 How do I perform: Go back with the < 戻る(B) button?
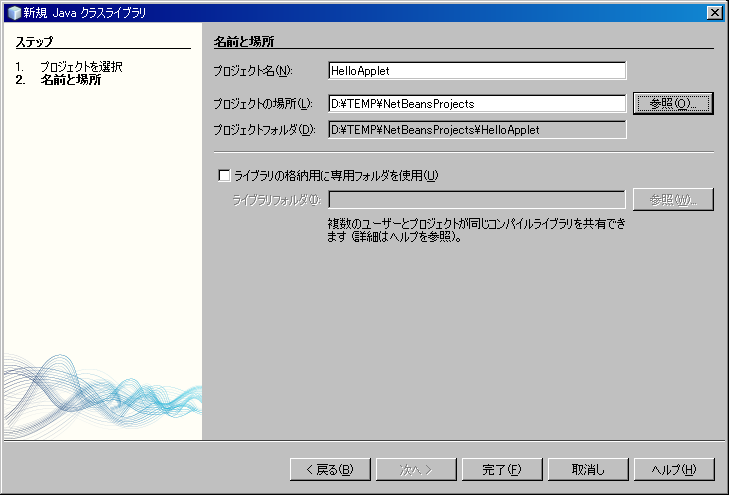click(x=330, y=469)
